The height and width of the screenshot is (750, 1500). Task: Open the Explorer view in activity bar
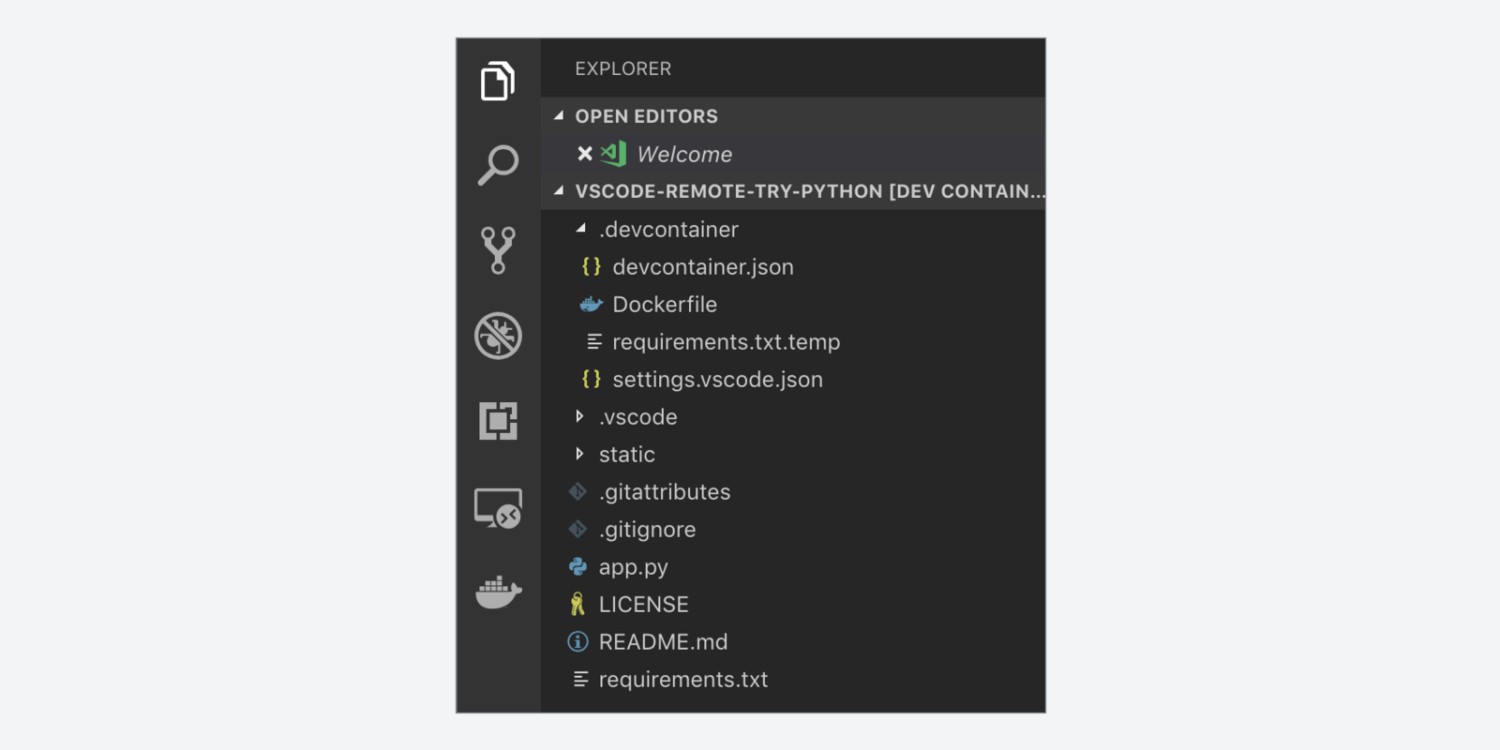(498, 81)
